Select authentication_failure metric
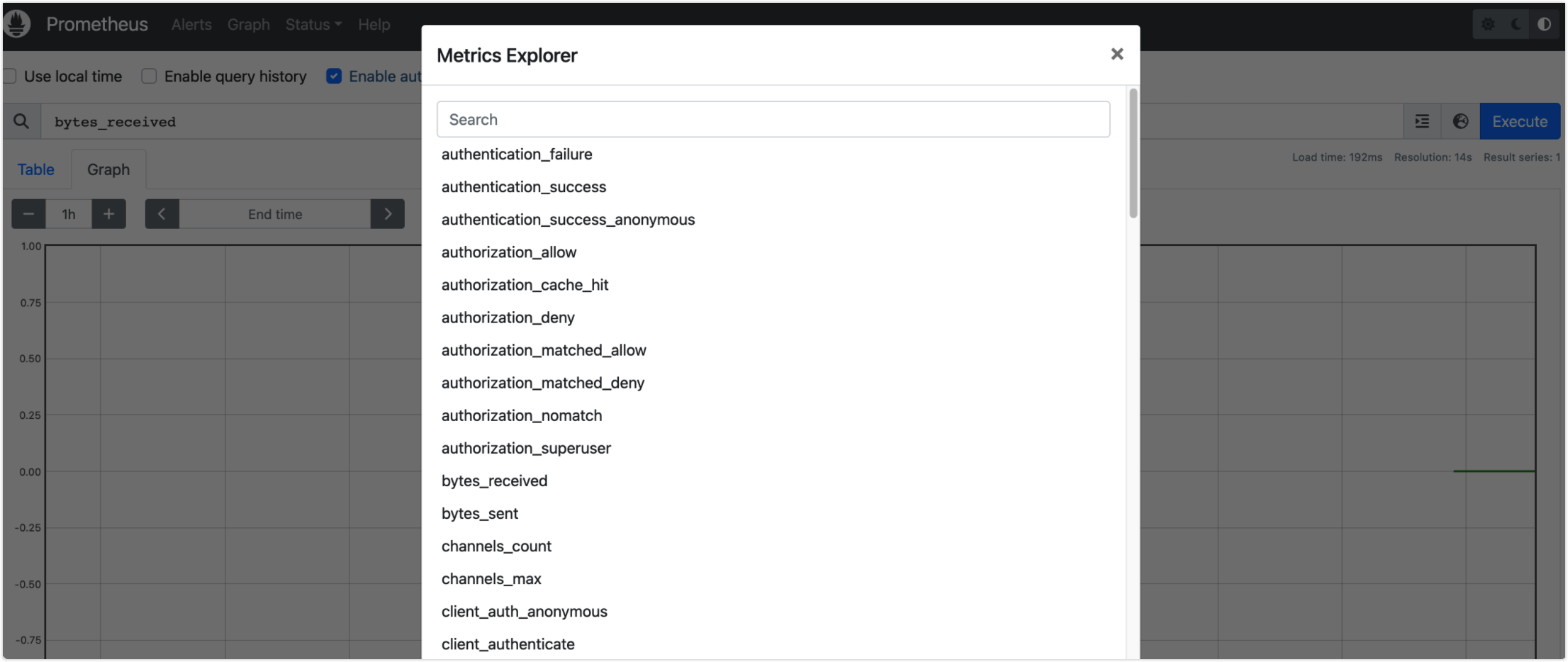The height and width of the screenshot is (662, 1568). (517, 154)
